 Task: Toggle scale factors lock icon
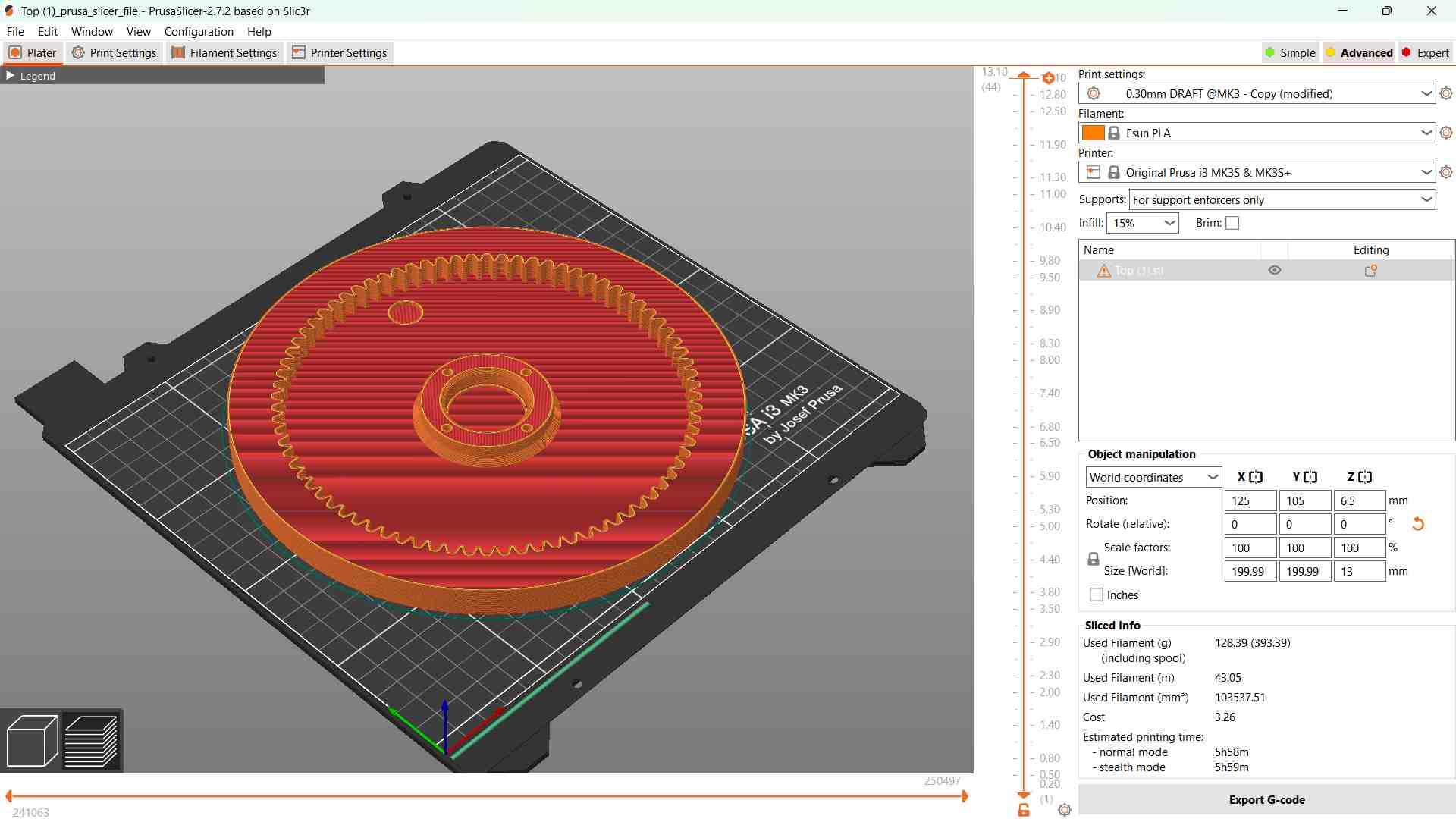pyautogui.click(x=1093, y=559)
